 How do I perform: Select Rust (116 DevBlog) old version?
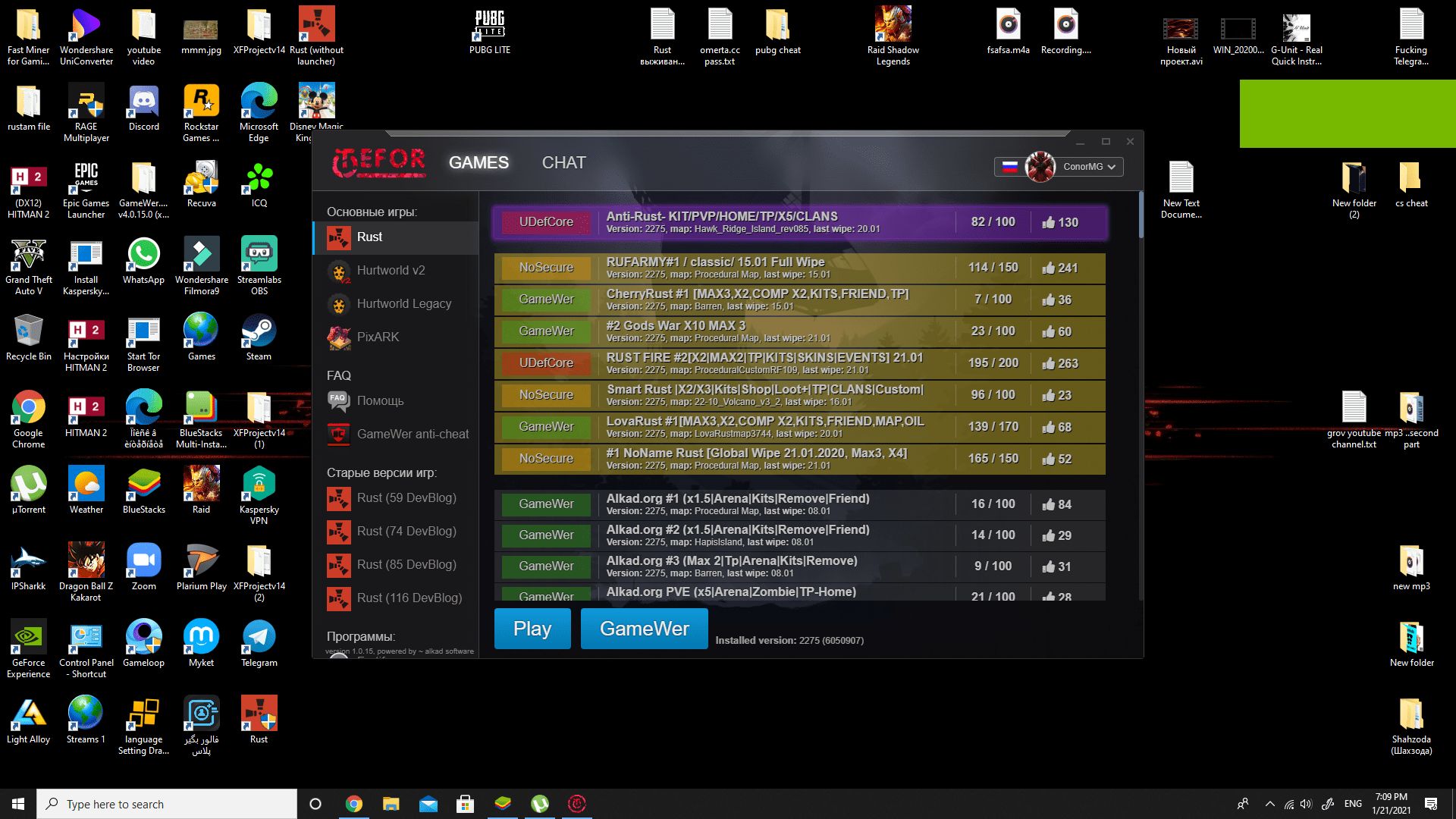tap(396, 598)
